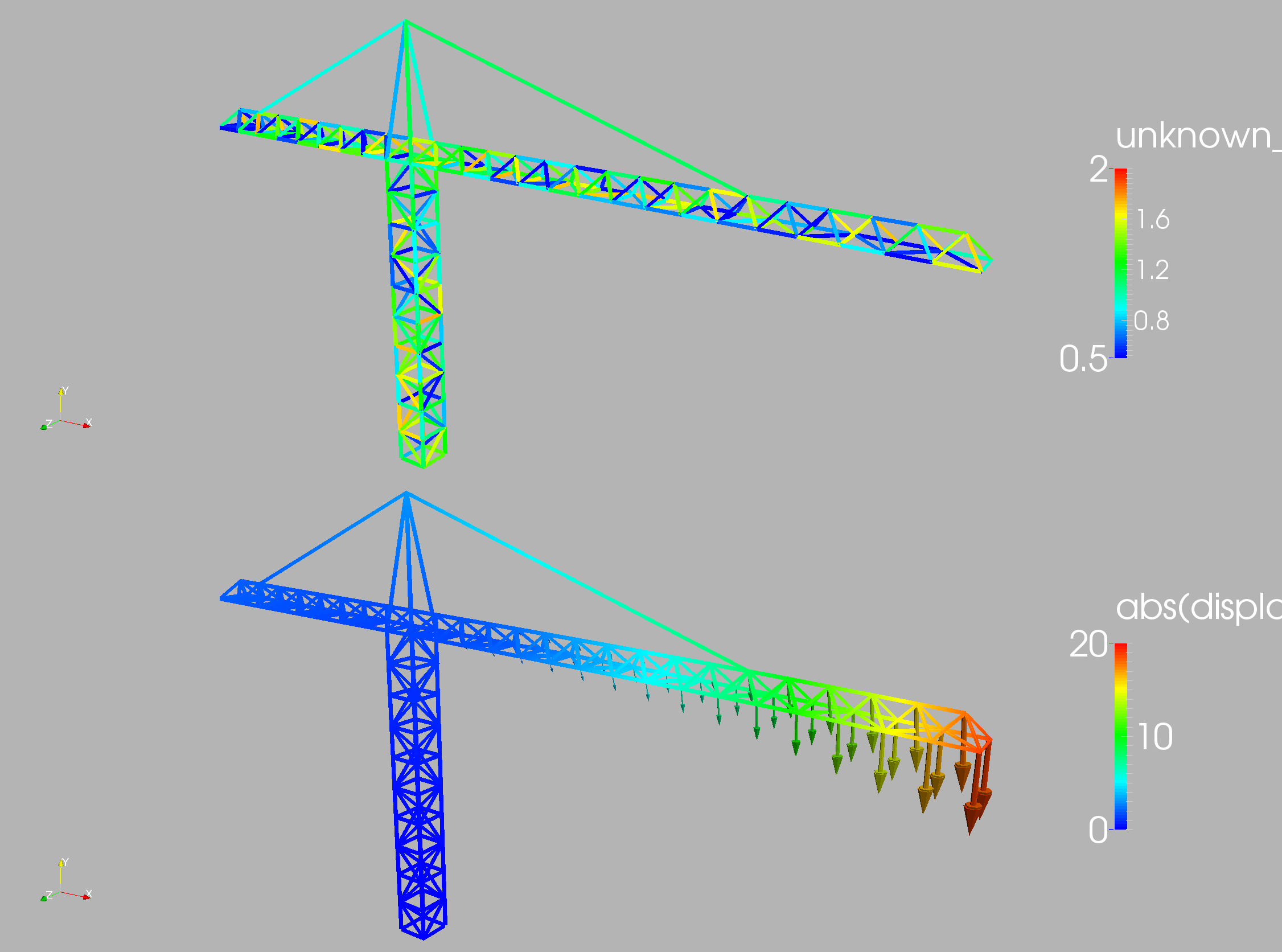Click the maximum value 20 on the lower legend
Screen dimensions: 1282x952
click(1088, 645)
